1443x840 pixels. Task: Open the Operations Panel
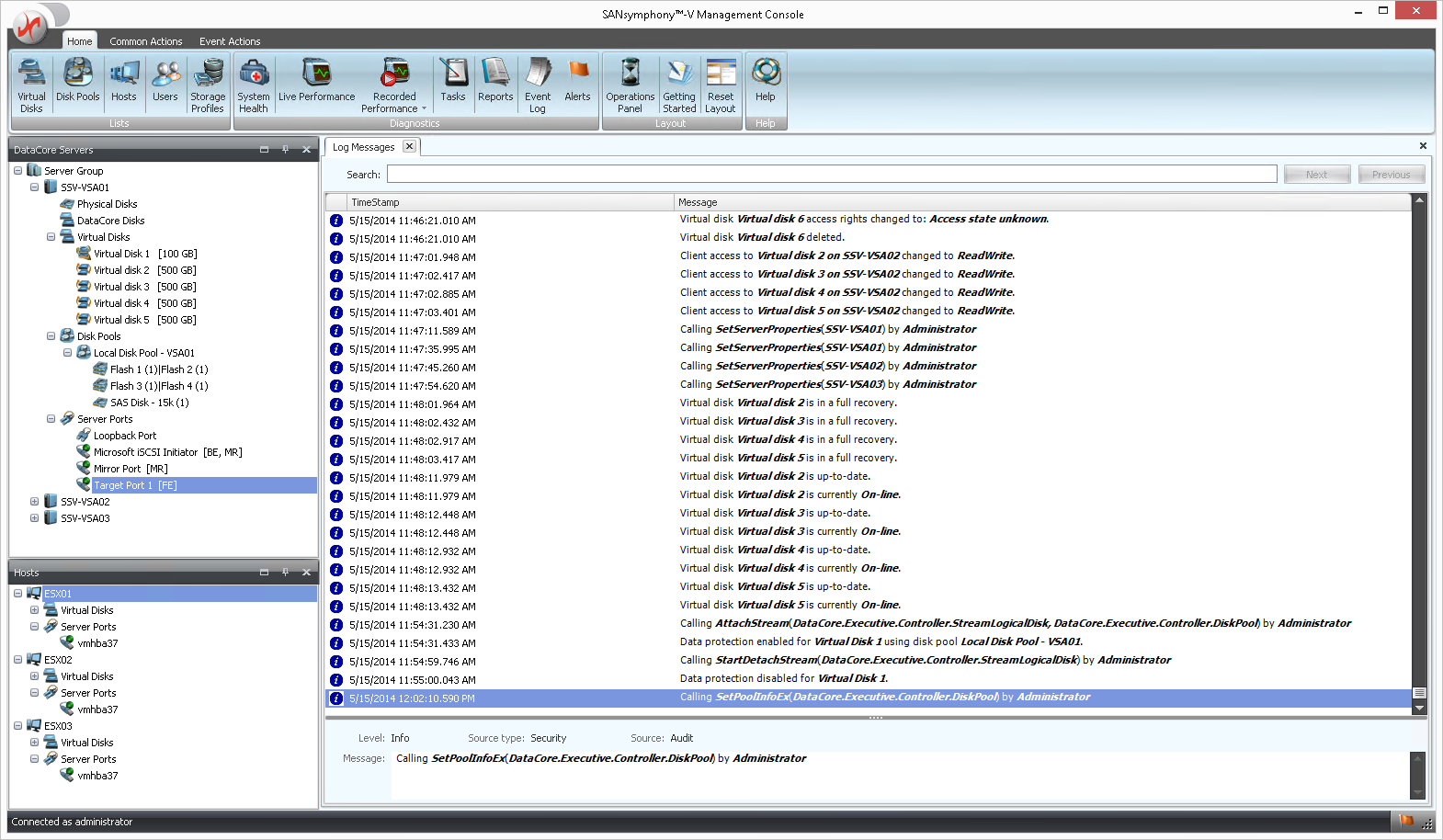coord(630,85)
